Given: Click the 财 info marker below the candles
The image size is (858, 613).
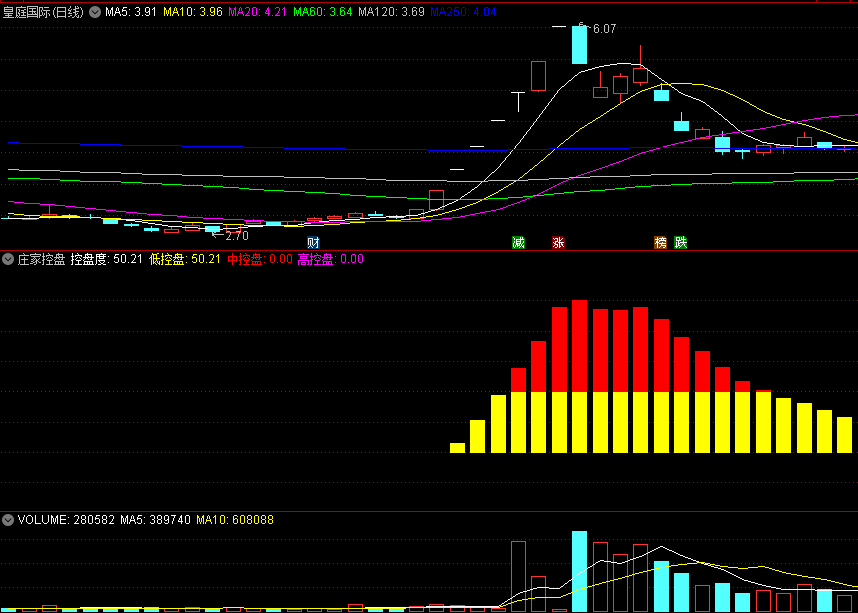Looking at the screenshot, I should click(x=313, y=242).
